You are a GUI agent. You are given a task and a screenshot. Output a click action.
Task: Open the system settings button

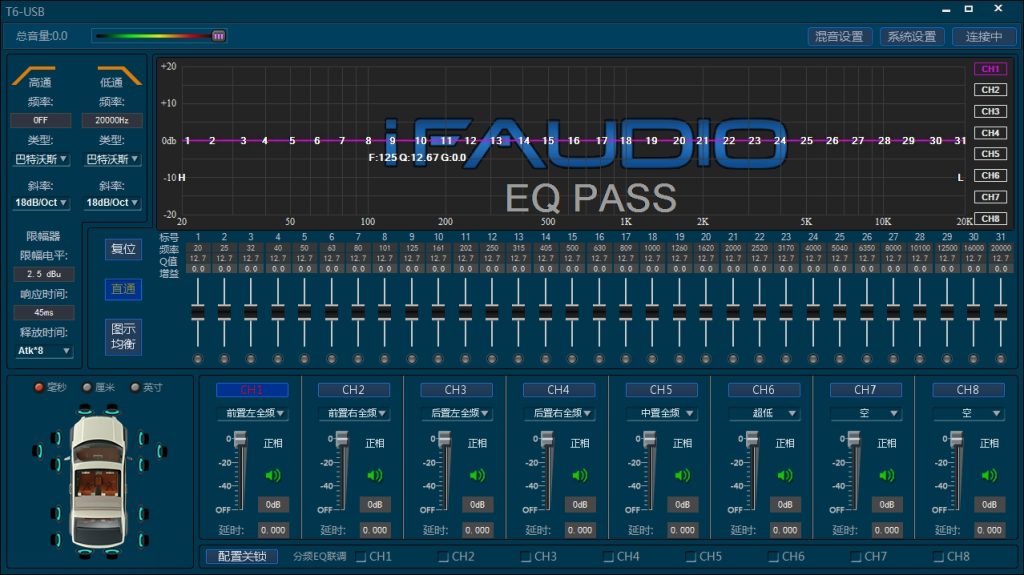point(912,37)
